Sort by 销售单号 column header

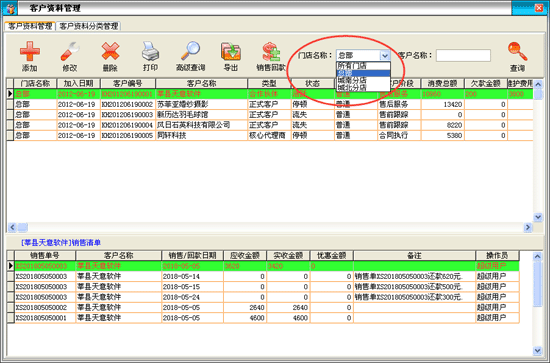45,256
